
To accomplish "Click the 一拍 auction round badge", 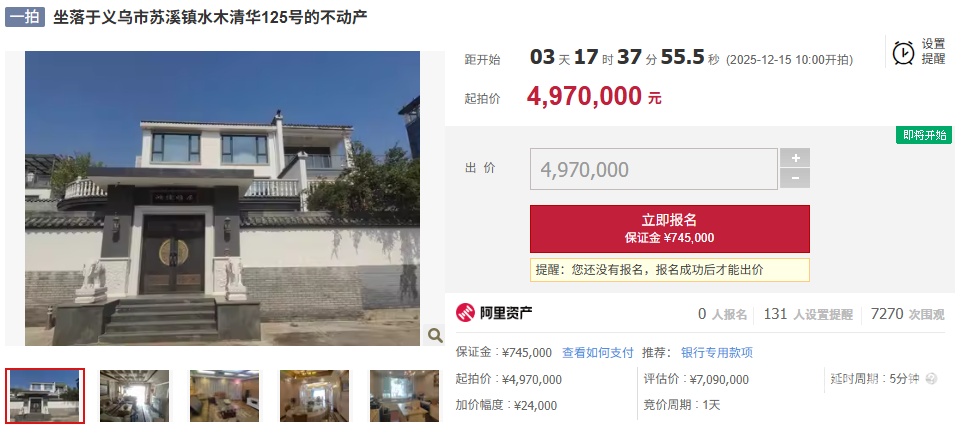I will 25,17.
